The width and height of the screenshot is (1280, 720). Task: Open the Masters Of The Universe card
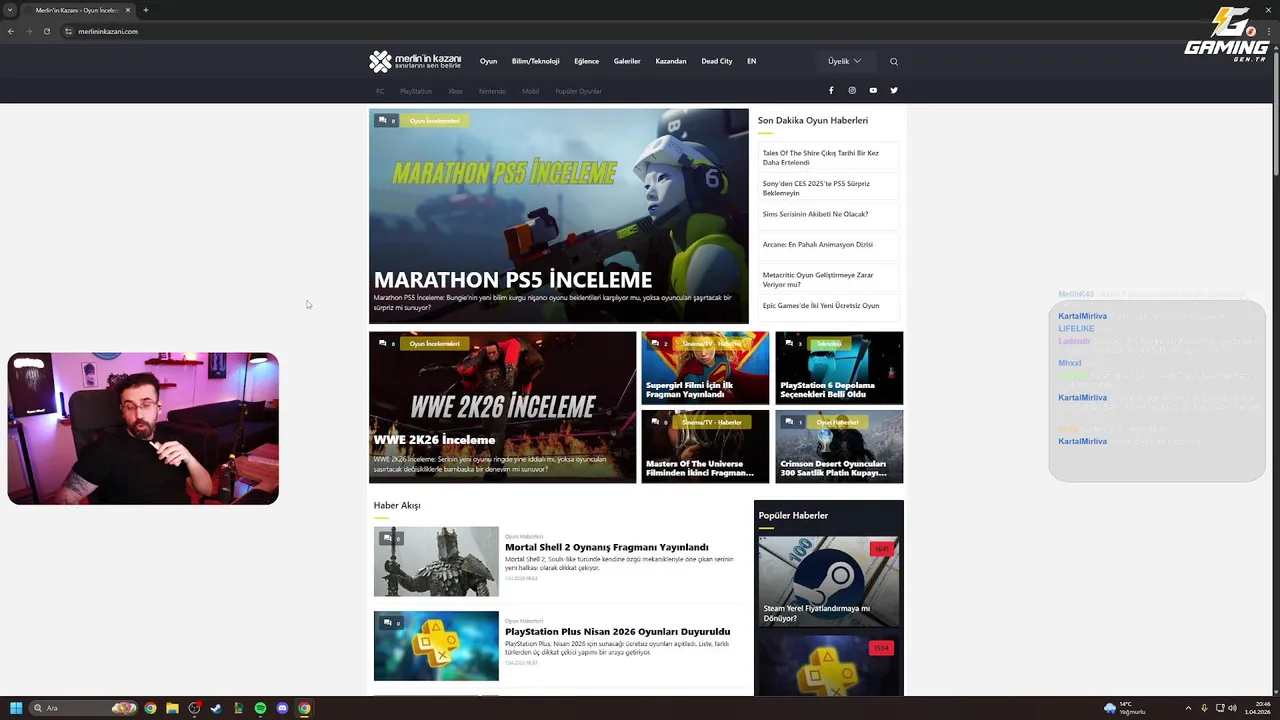[705, 446]
